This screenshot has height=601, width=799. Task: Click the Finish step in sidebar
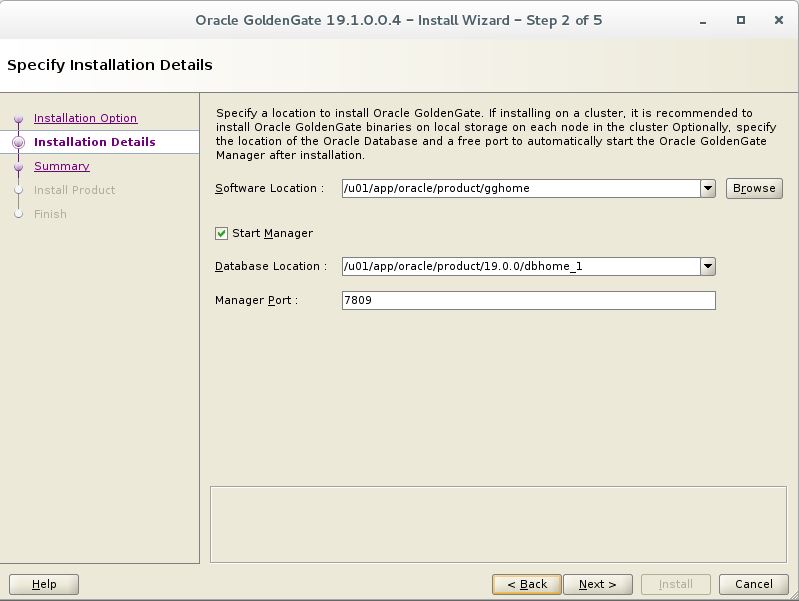pos(50,214)
